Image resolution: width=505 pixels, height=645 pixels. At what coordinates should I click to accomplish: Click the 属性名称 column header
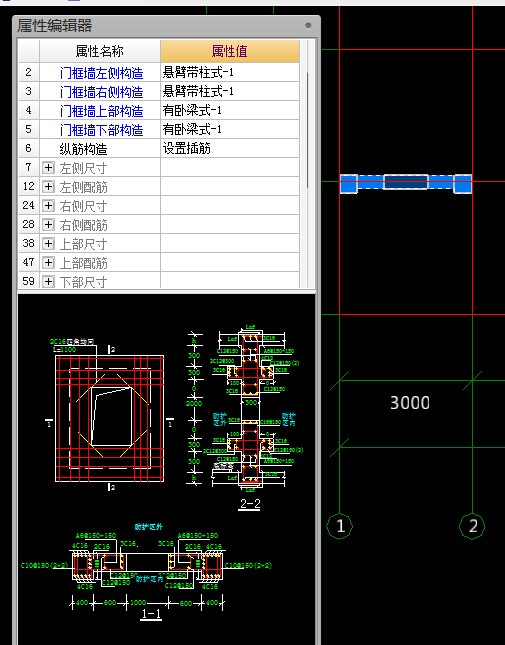pos(100,51)
